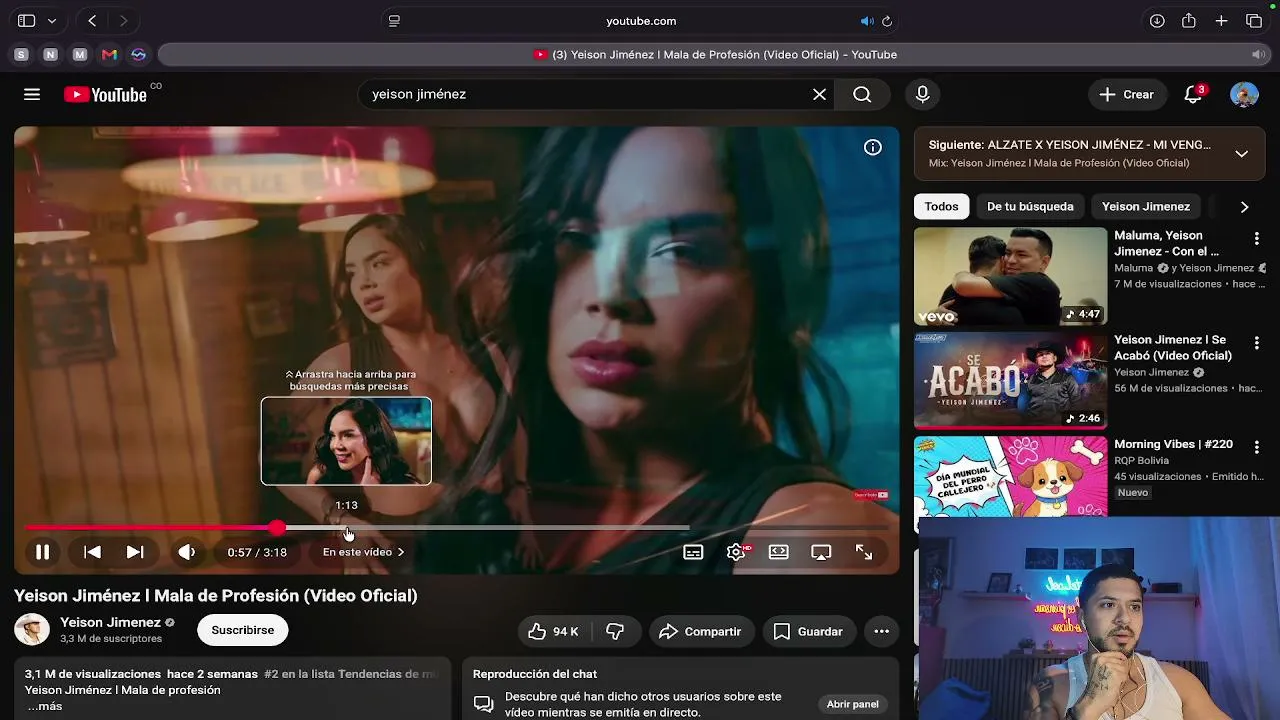Mute the tab audio in tab bar
The height and width of the screenshot is (720, 1280).
click(1258, 55)
